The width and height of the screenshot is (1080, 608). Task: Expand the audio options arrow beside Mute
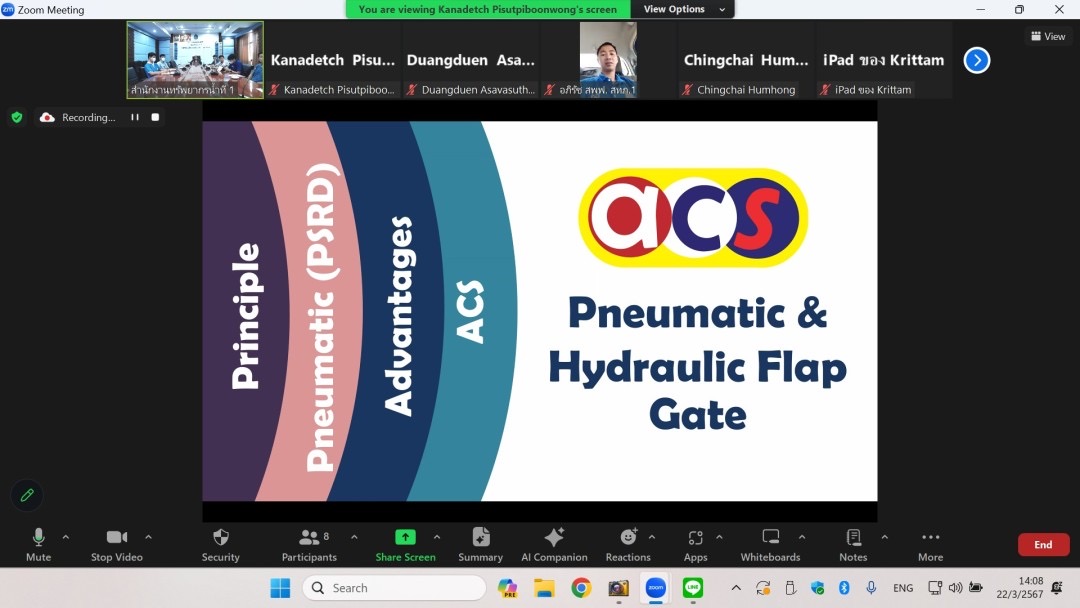click(66, 537)
